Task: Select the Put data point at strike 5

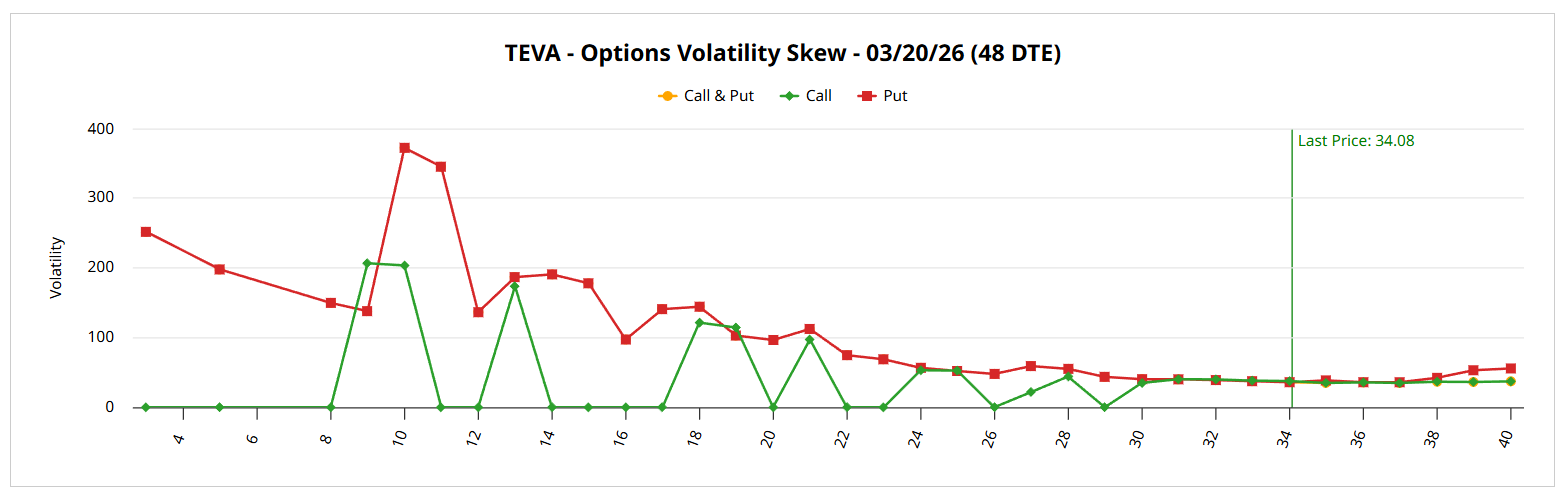Action: 219,269
